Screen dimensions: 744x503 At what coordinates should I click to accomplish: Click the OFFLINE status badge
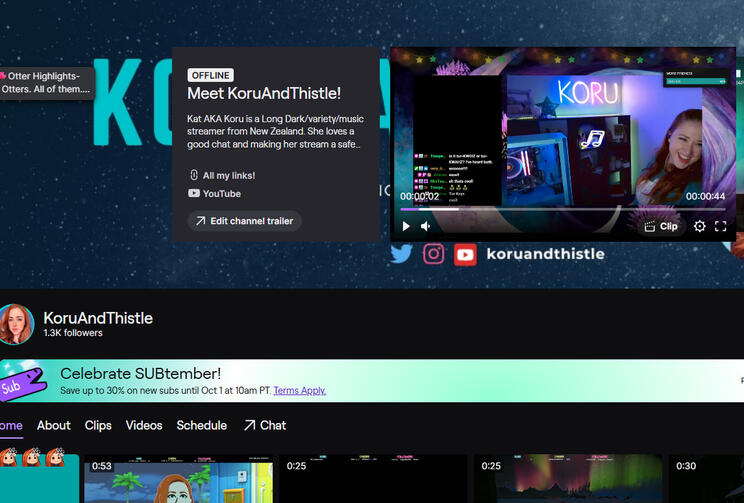pyautogui.click(x=211, y=75)
